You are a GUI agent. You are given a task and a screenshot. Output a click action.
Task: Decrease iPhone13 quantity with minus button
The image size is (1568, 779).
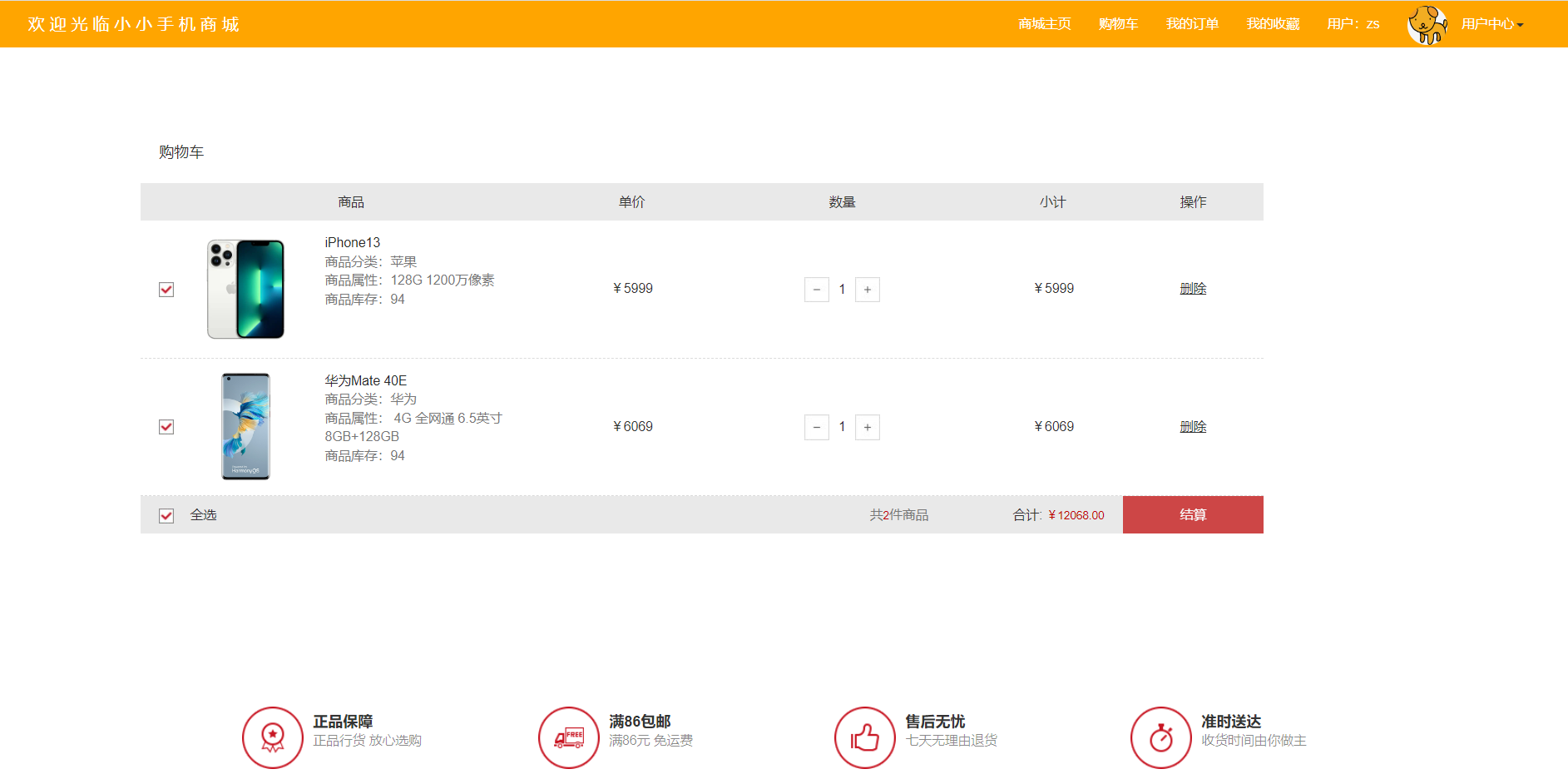(x=817, y=290)
